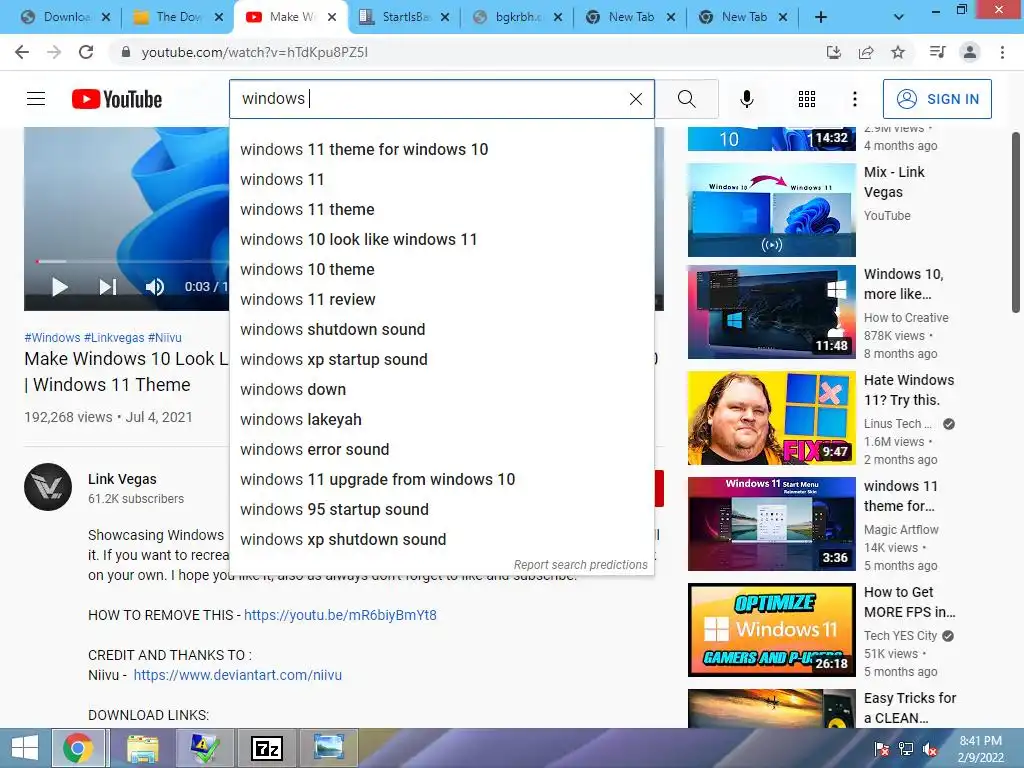Pick the 'windows 10 theme' suggestion

click(441, 270)
